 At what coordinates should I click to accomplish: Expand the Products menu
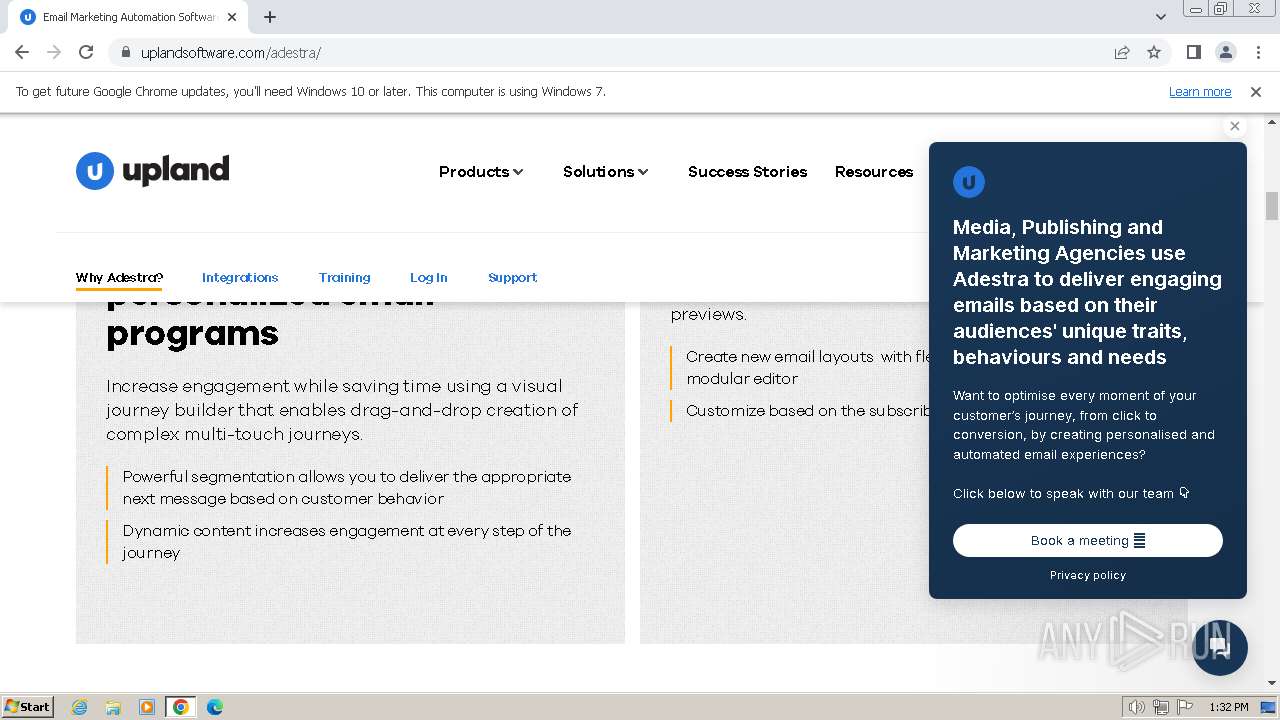[481, 172]
